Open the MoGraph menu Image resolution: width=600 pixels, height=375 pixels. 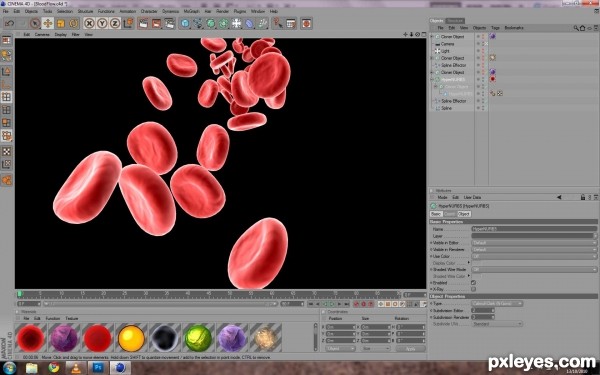pos(191,11)
